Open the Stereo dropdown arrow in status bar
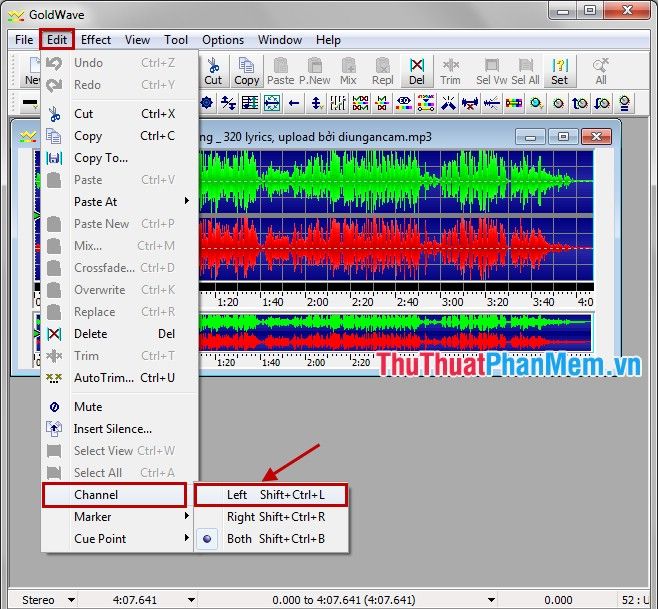This screenshot has height=609, width=658. click(71, 600)
